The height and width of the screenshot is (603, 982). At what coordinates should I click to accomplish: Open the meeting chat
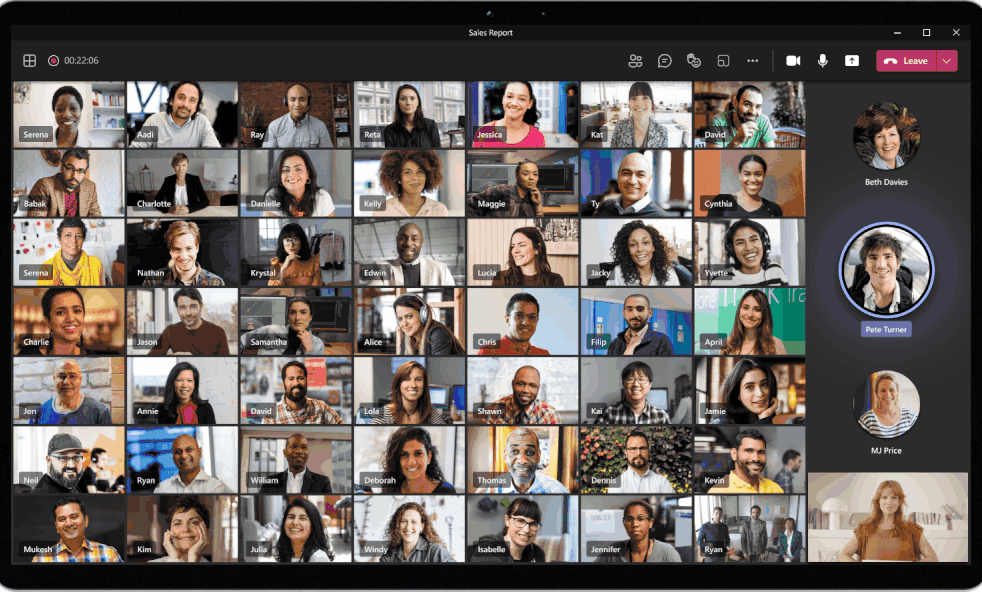point(664,61)
